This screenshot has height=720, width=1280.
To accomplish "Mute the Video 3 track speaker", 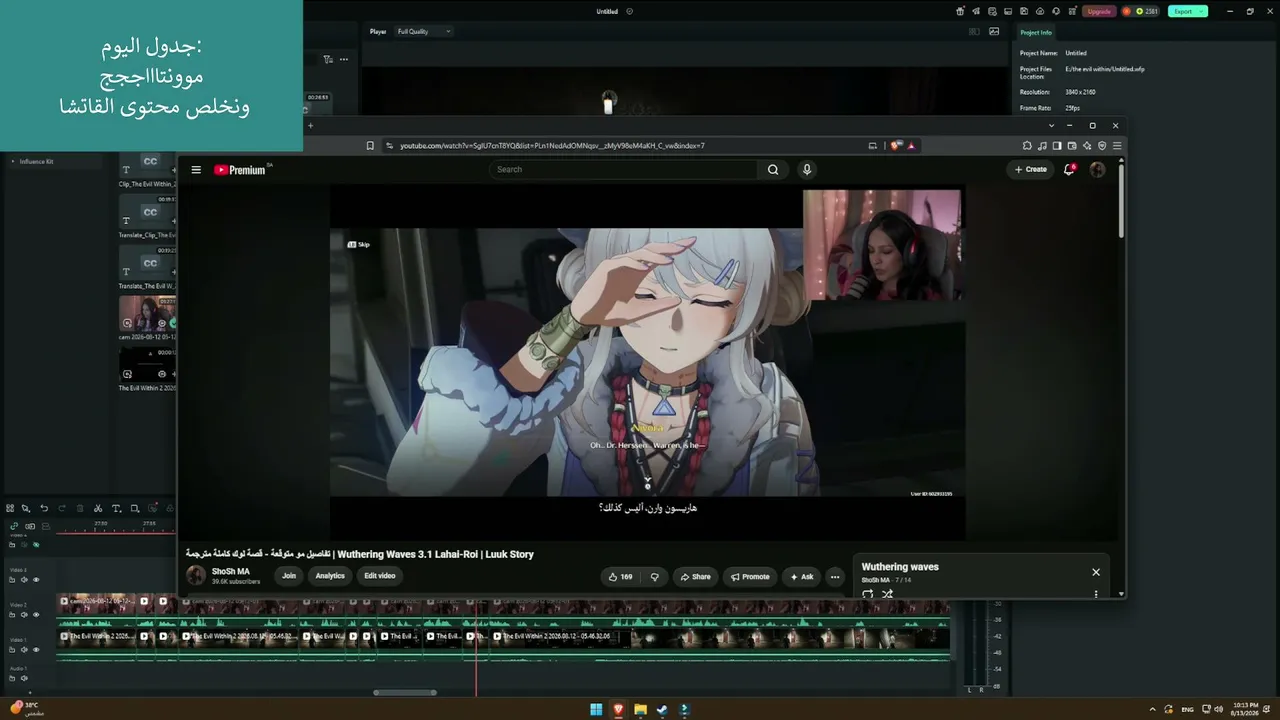I will (x=24, y=580).
